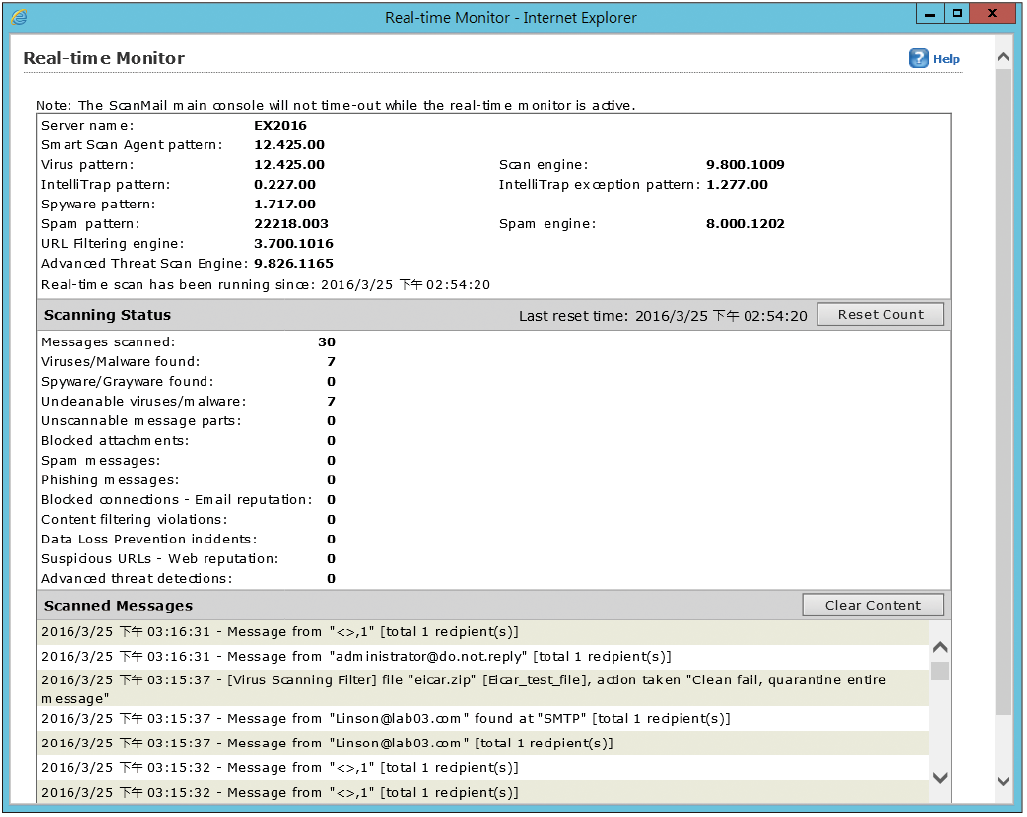1027x817 pixels.
Task: Select the administrator@do.not.reply message entry
Action: point(483,656)
